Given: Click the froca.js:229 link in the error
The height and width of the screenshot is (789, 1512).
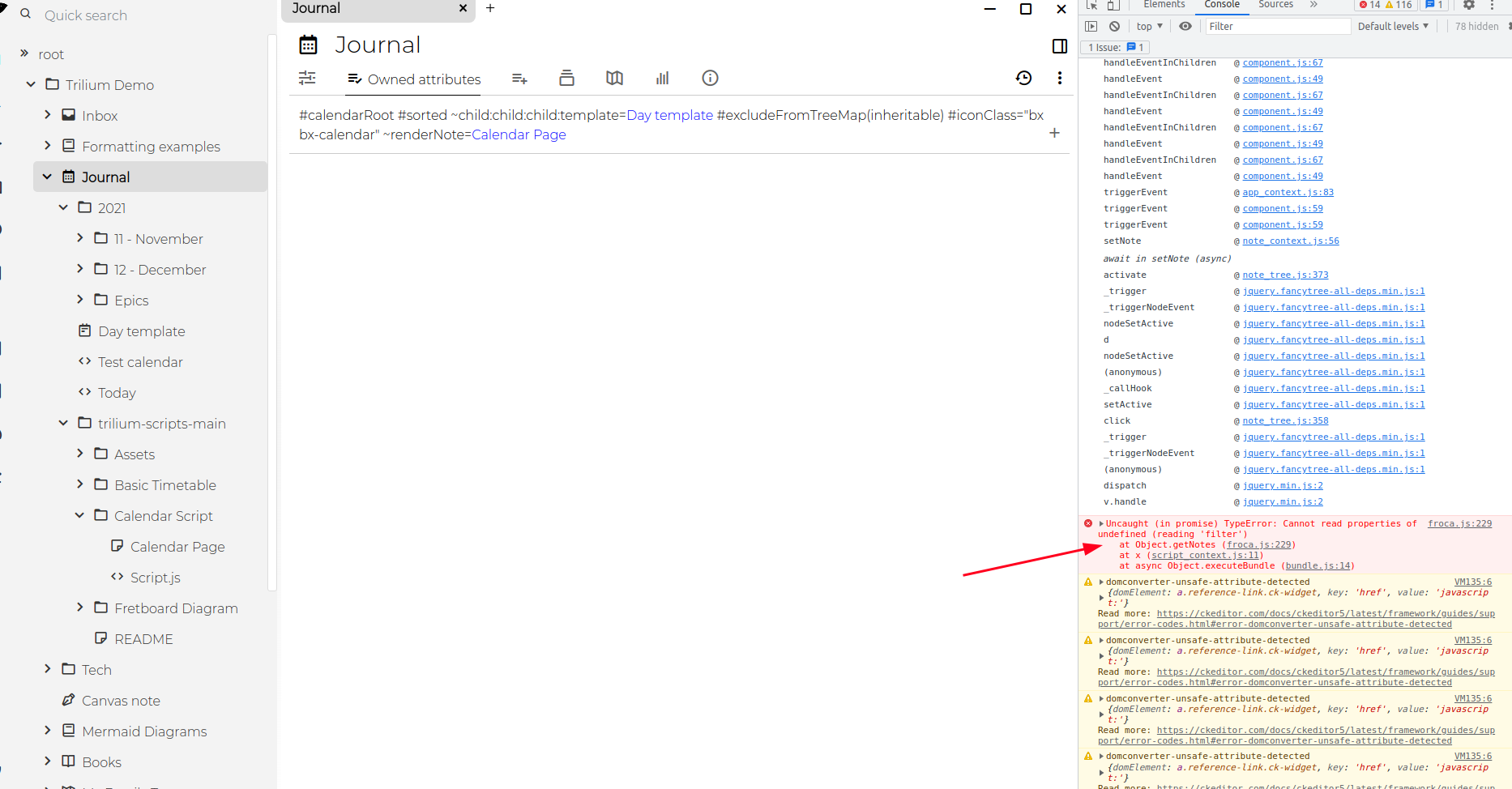Looking at the screenshot, I should (1258, 544).
